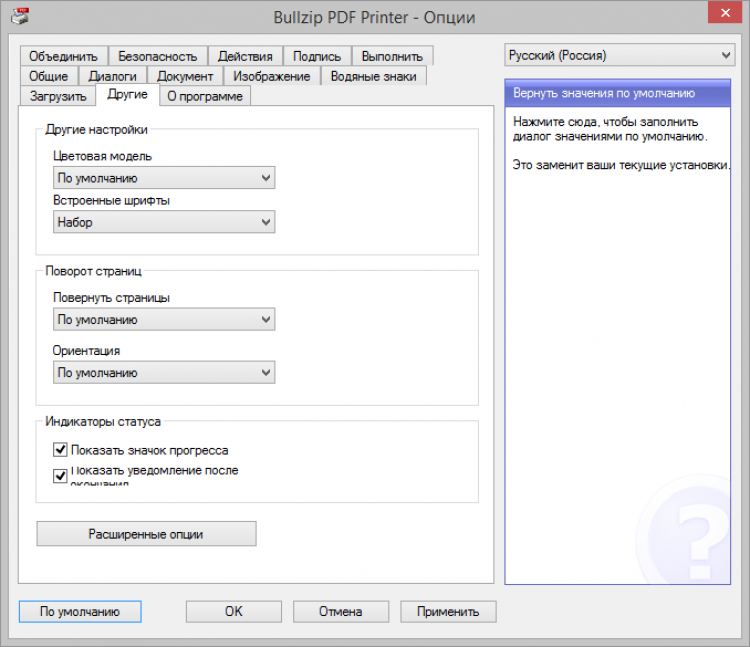Toggle "Показать уведомление после окончания" checkbox
750x647 pixels.
coord(60,476)
